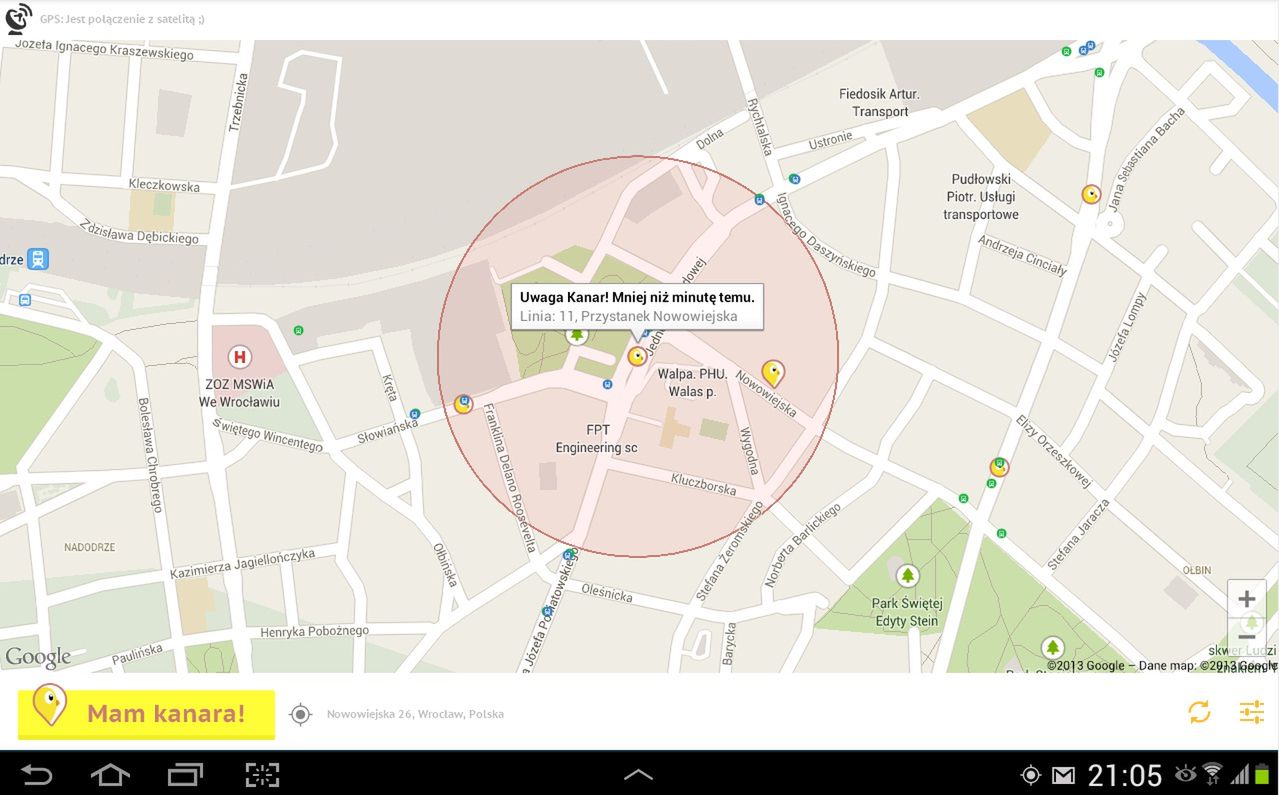Tap kanar marker near Elizy Orzeszkowej

[998, 467]
